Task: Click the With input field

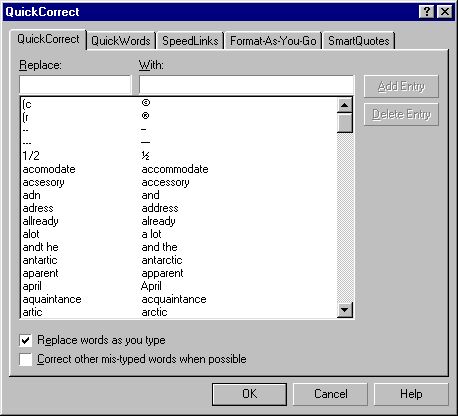Action: point(246,85)
